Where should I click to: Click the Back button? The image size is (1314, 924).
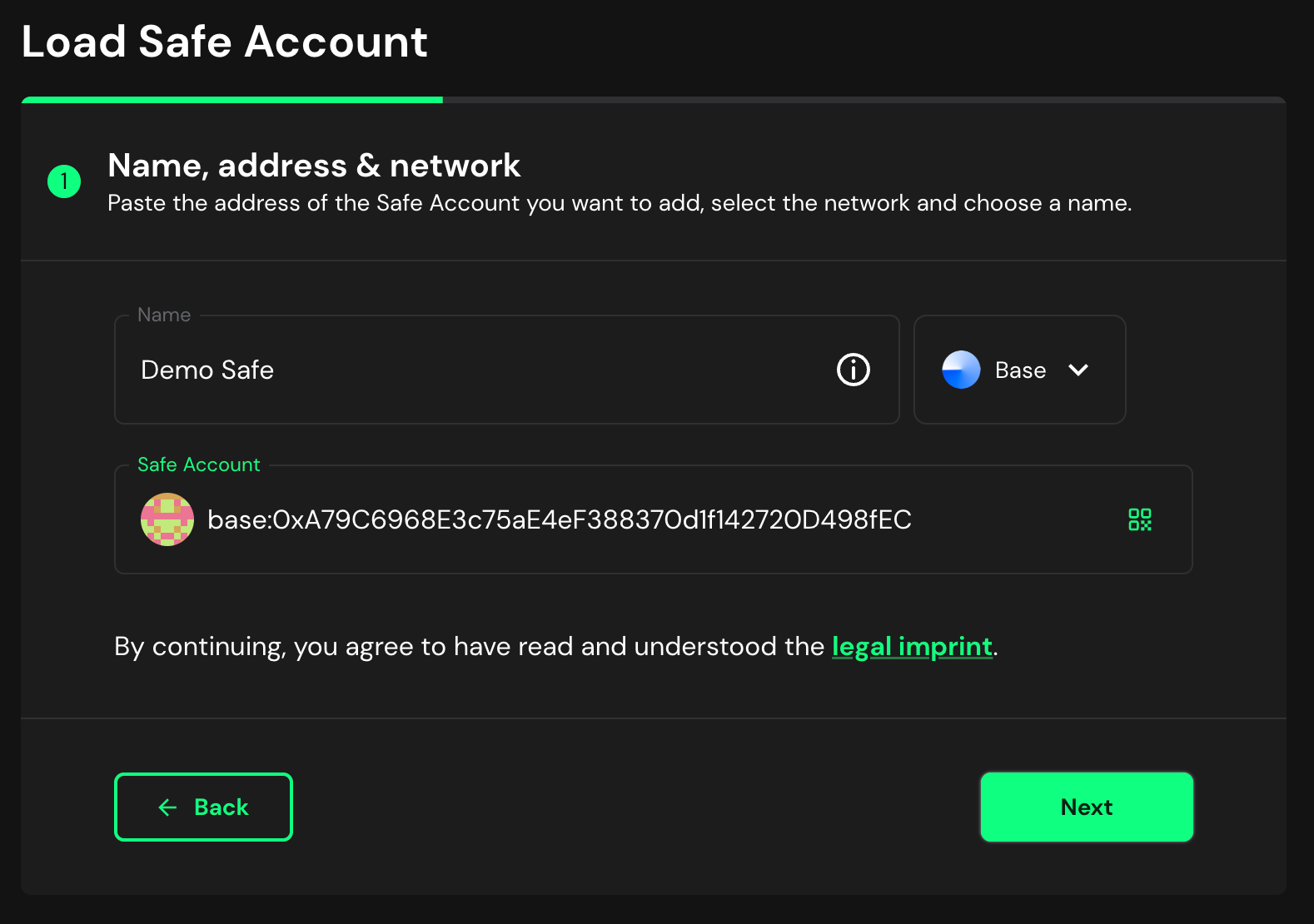203,807
